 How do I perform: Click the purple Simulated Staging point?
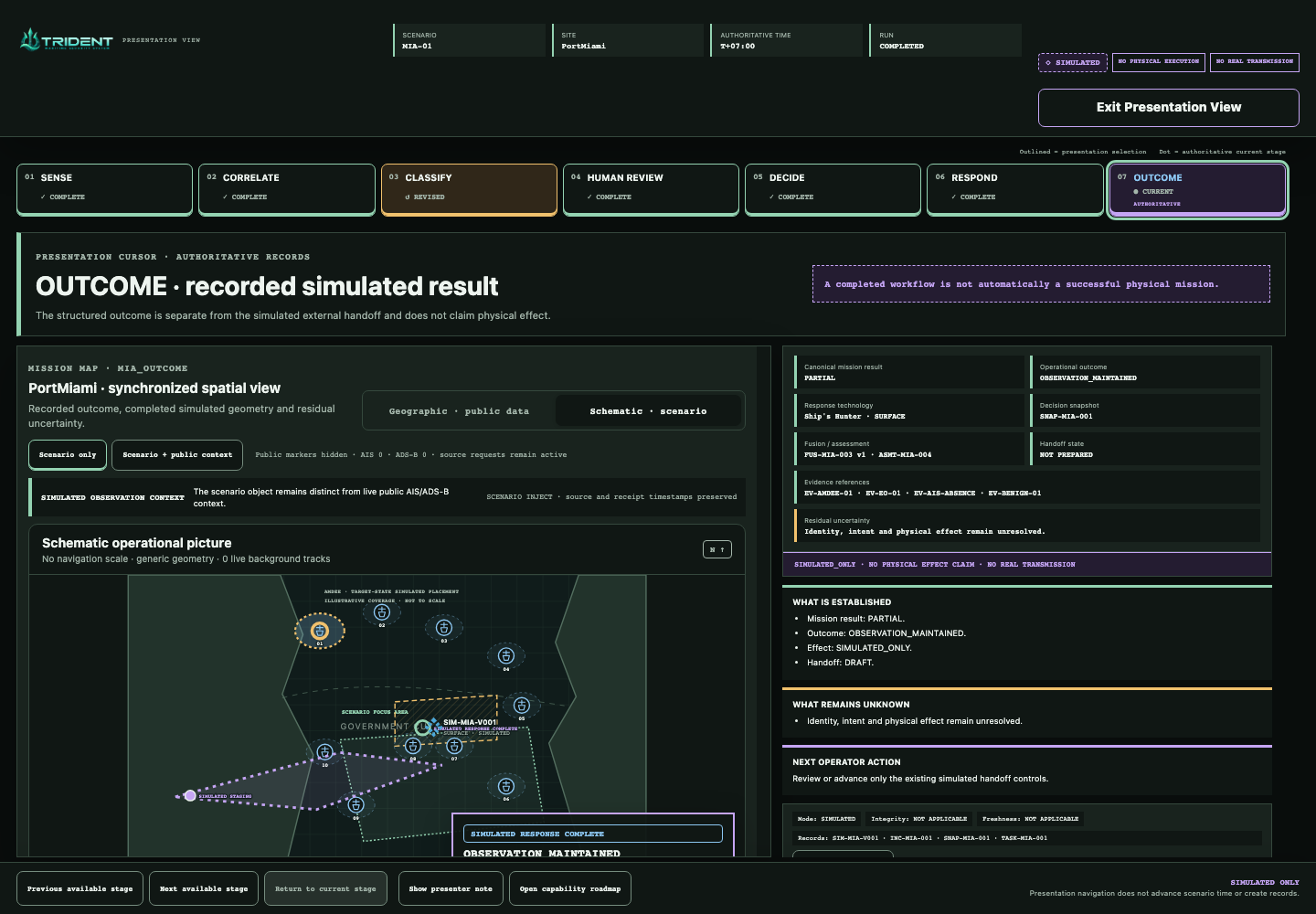[190, 796]
